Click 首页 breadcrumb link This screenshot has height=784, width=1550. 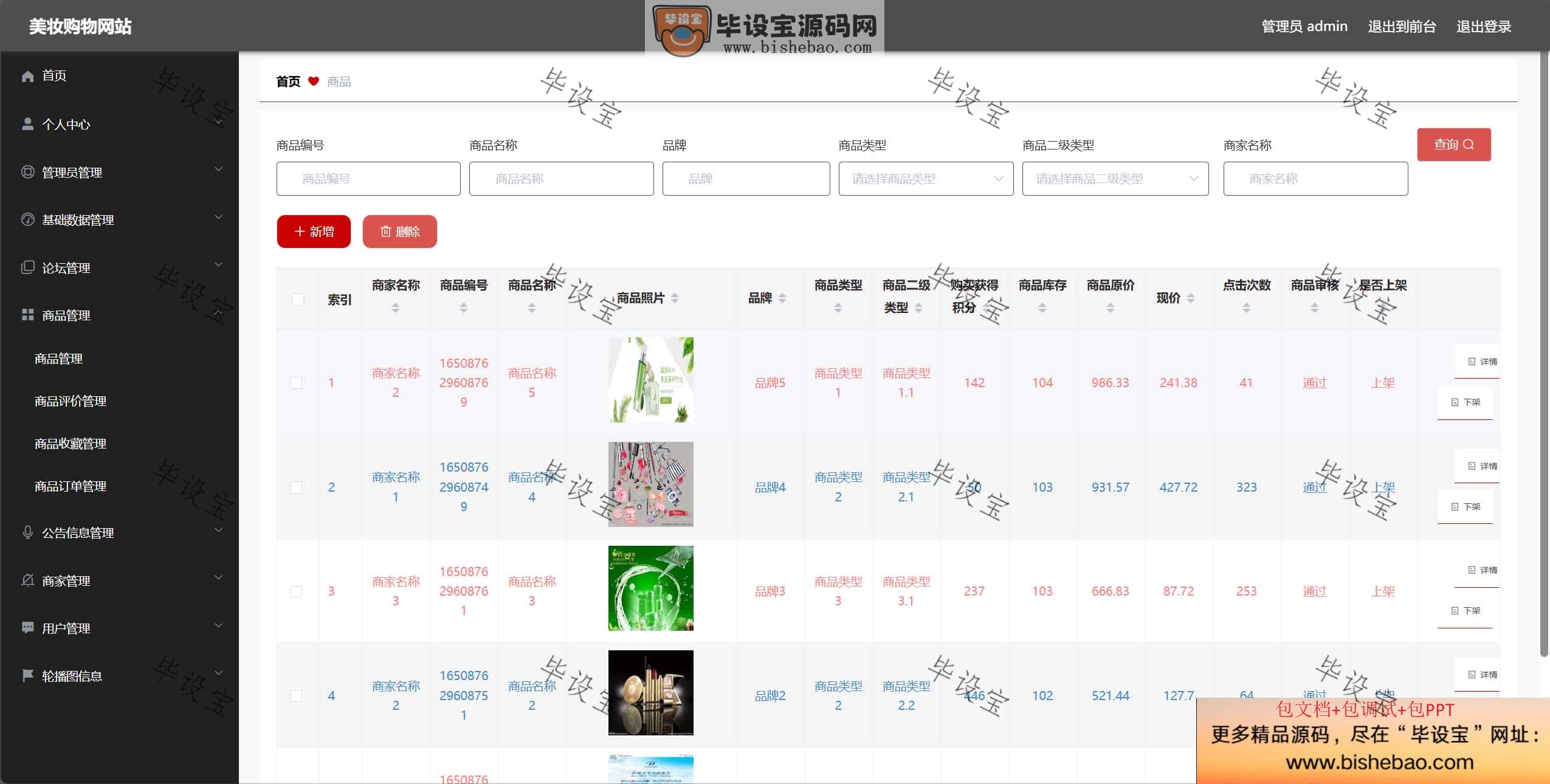coord(288,81)
